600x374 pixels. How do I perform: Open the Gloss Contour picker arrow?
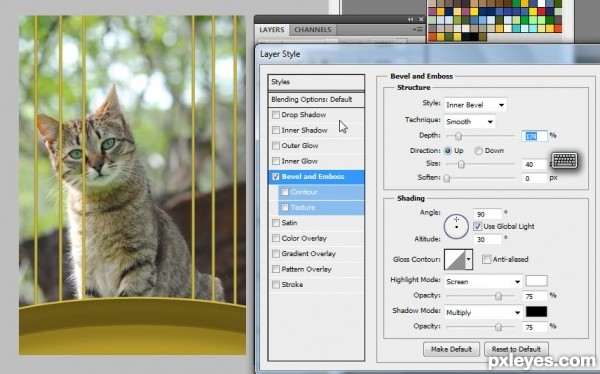coord(468,259)
